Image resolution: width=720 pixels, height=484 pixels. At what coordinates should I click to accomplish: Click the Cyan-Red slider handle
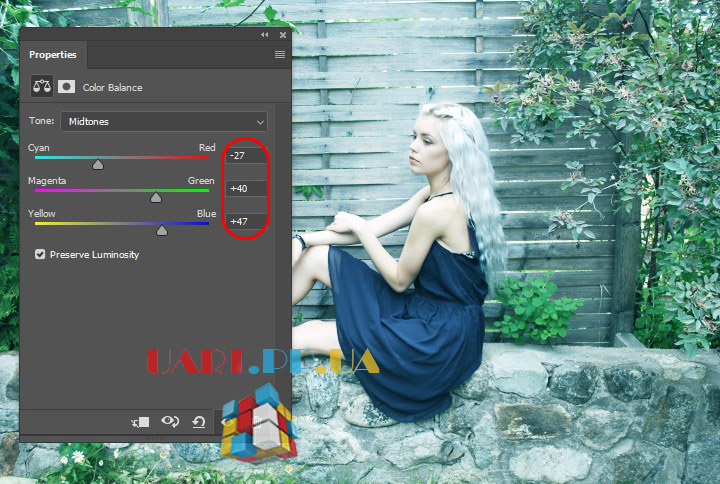tap(98, 164)
